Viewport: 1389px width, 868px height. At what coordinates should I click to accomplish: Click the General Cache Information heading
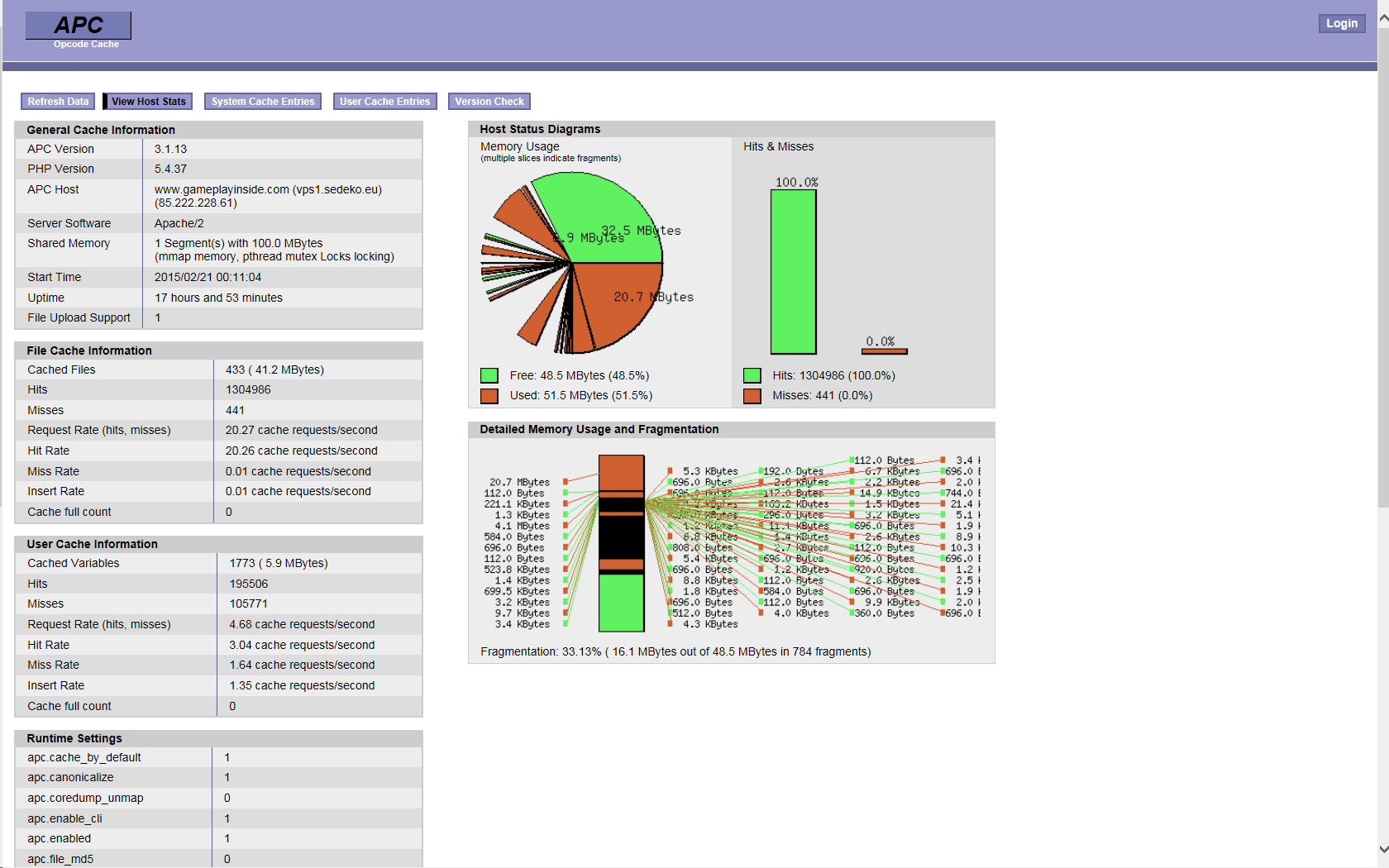click(x=101, y=130)
